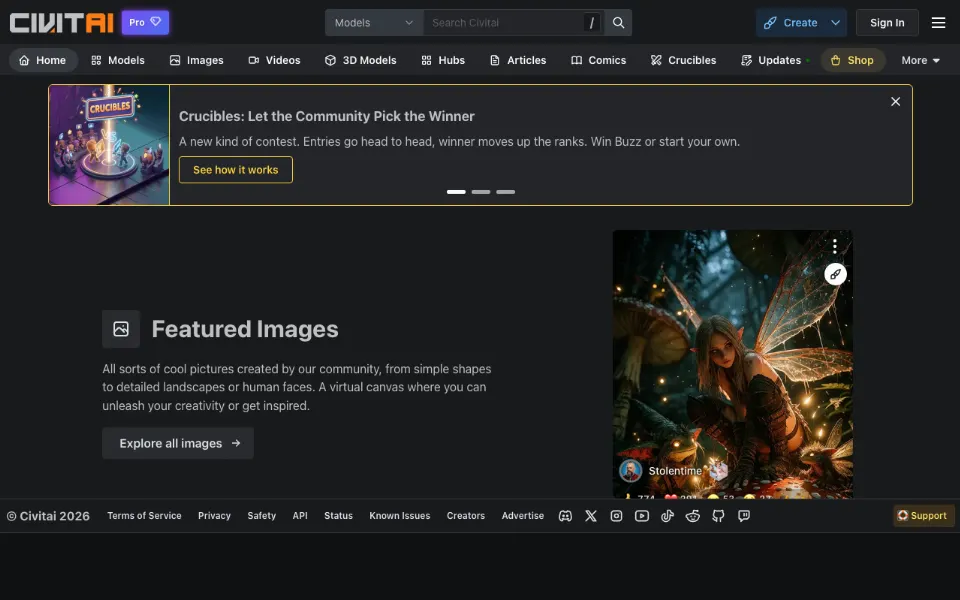Click the Support button in footer
Viewport: 960px width, 600px height.
[923, 516]
